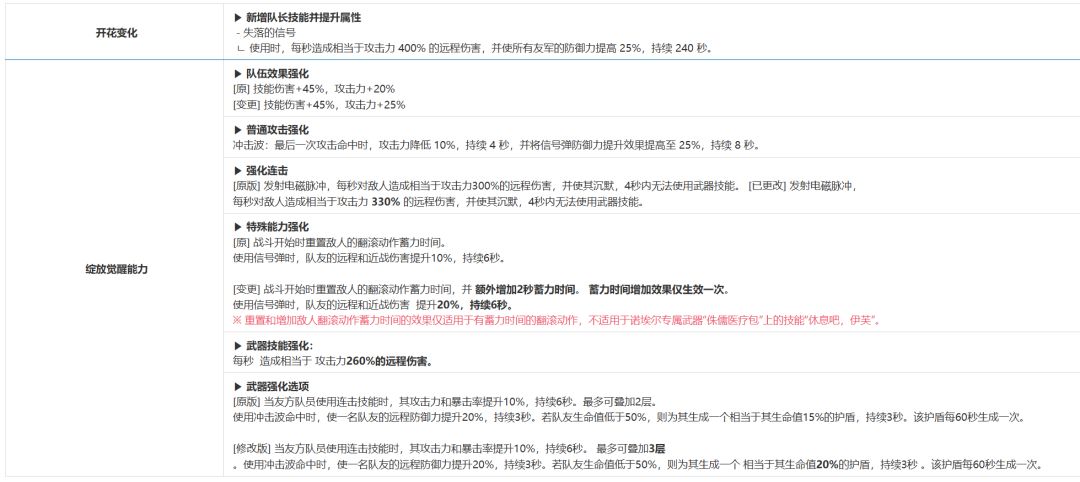Select the [原版] line ending 最多可叠加2层
The width and height of the screenshot is (1080, 482).
coord(446,402)
